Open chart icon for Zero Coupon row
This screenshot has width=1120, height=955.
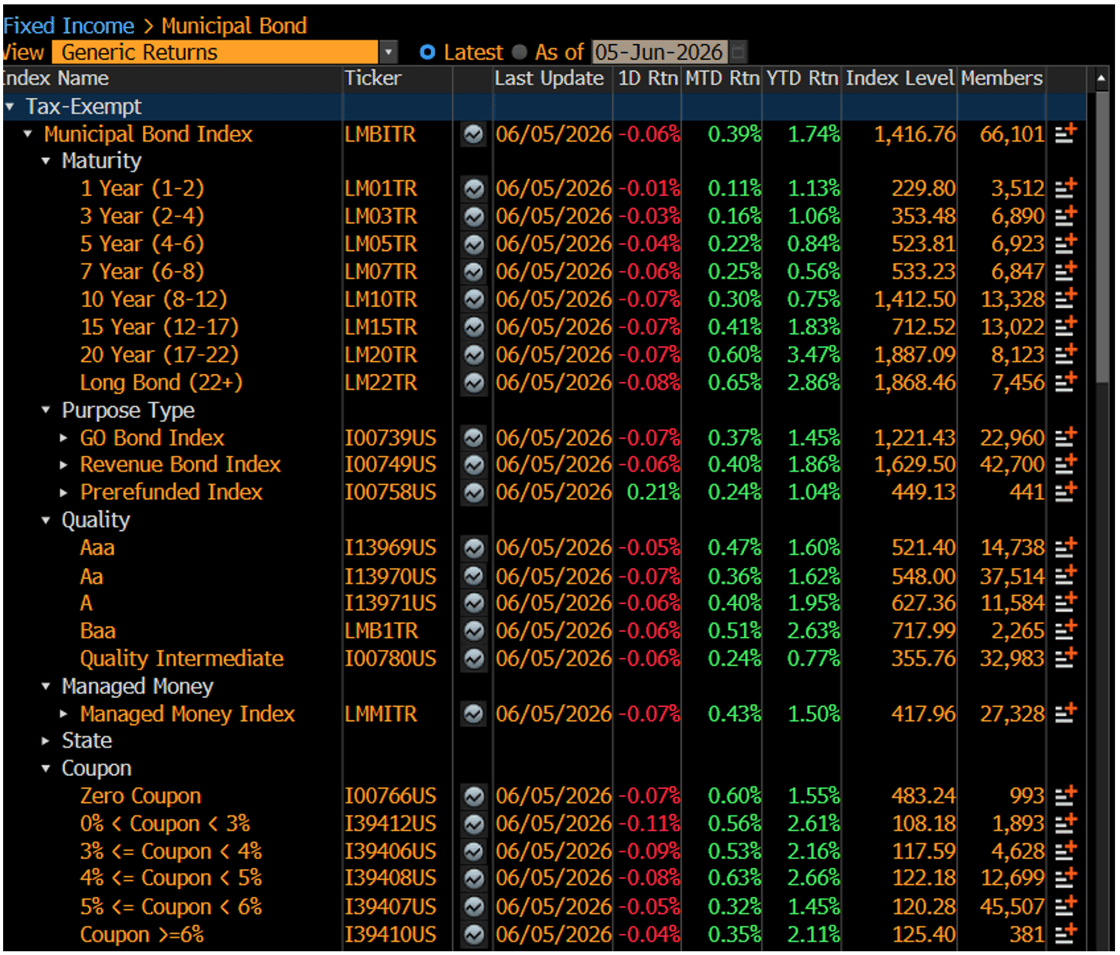473,796
